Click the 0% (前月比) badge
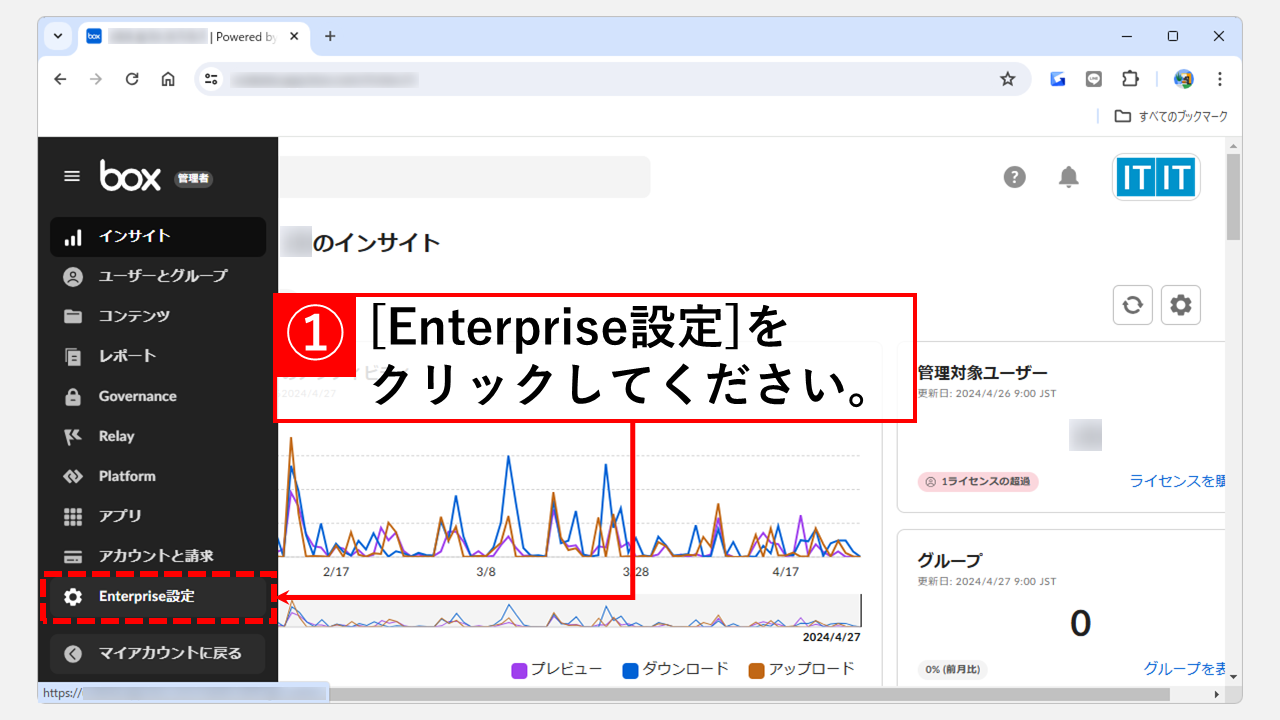Image resolution: width=1280 pixels, height=720 pixels. 952,669
